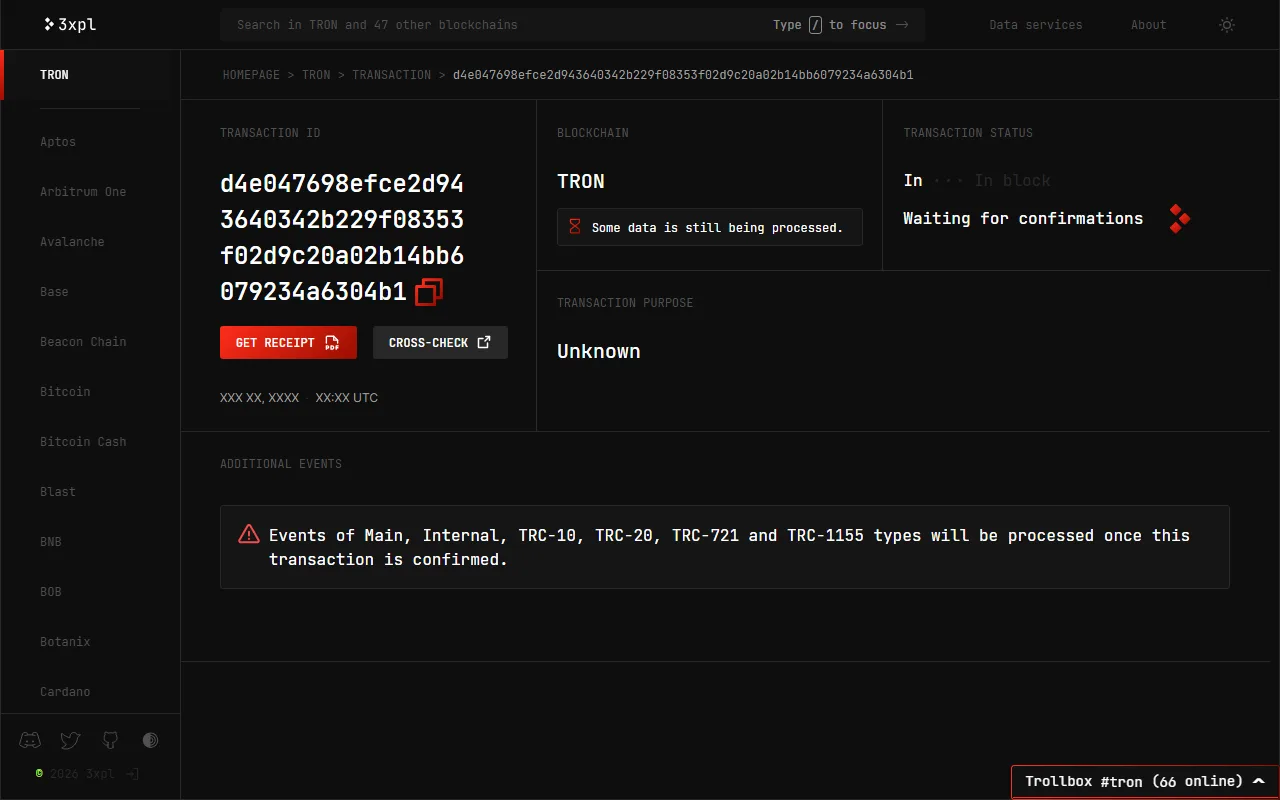
Task: Toggle light theme with sun icon
Action: (x=1227, y=25)
